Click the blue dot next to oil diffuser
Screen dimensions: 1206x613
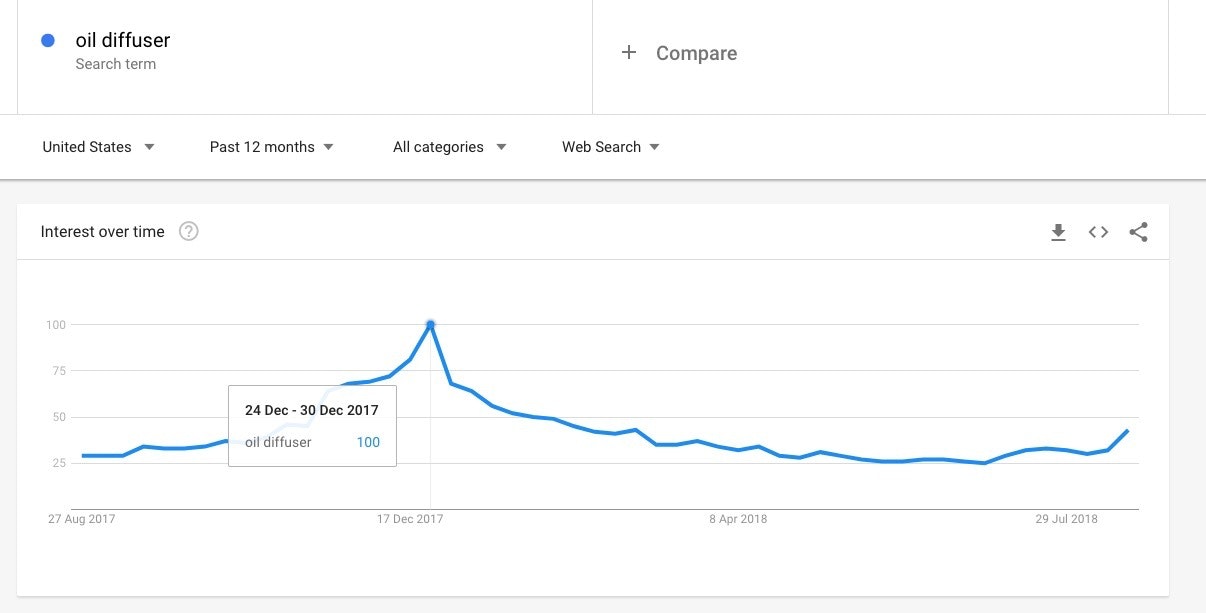(x=47, y=41)
